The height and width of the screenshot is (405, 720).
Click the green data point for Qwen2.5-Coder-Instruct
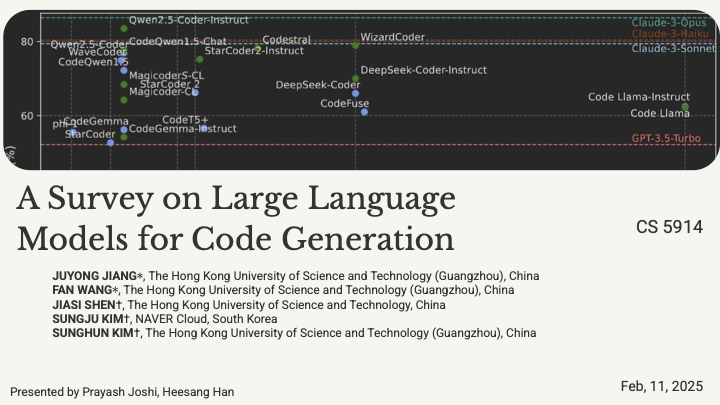124,28
